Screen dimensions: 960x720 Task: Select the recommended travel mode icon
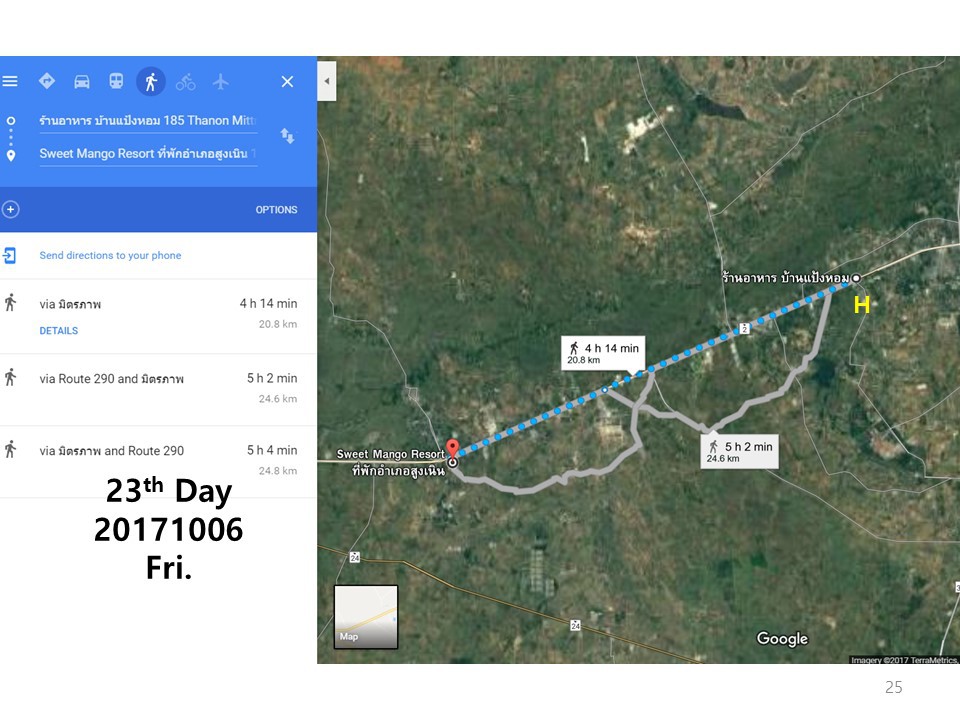(x=47, y=82)
